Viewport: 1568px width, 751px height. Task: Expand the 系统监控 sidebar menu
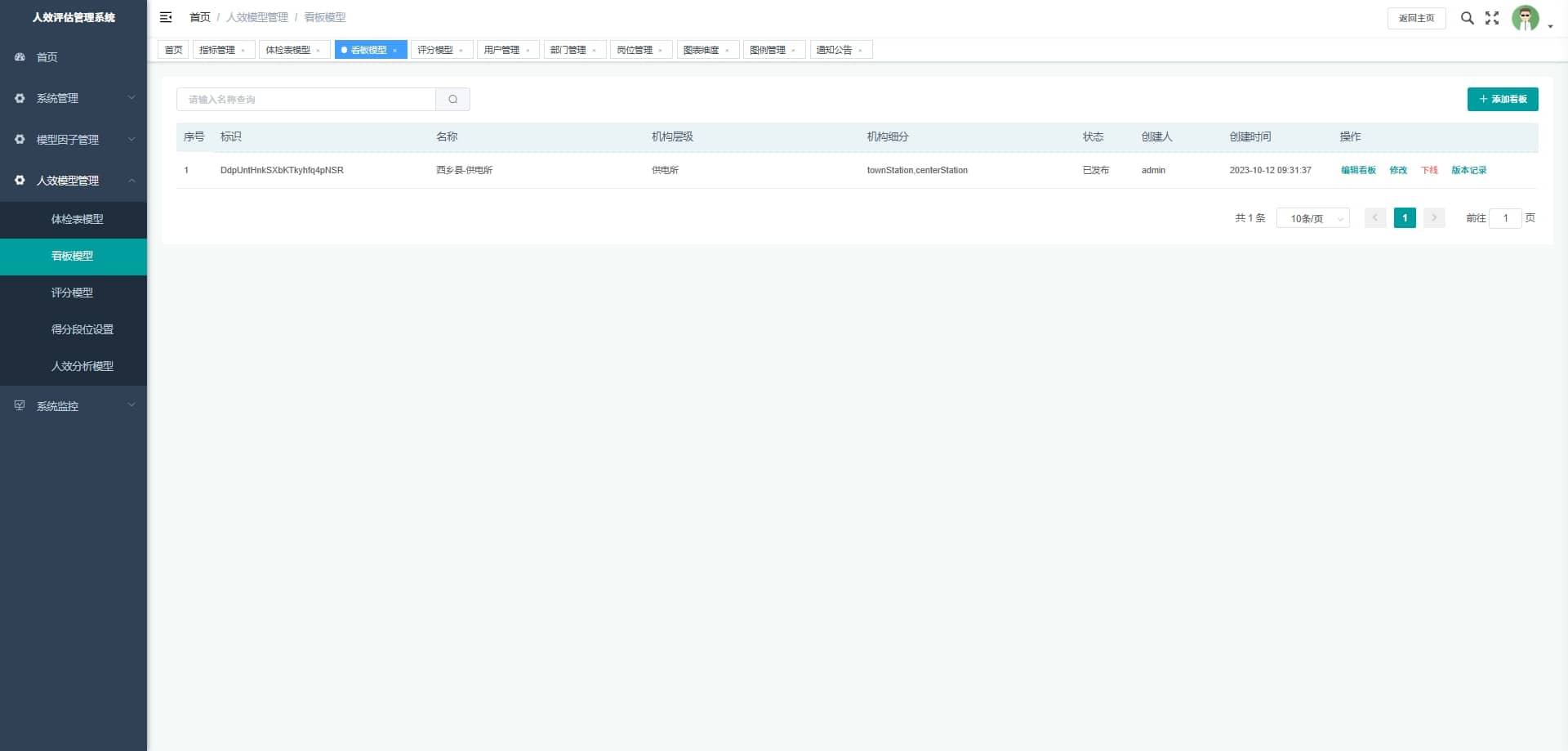click(73, 406)
